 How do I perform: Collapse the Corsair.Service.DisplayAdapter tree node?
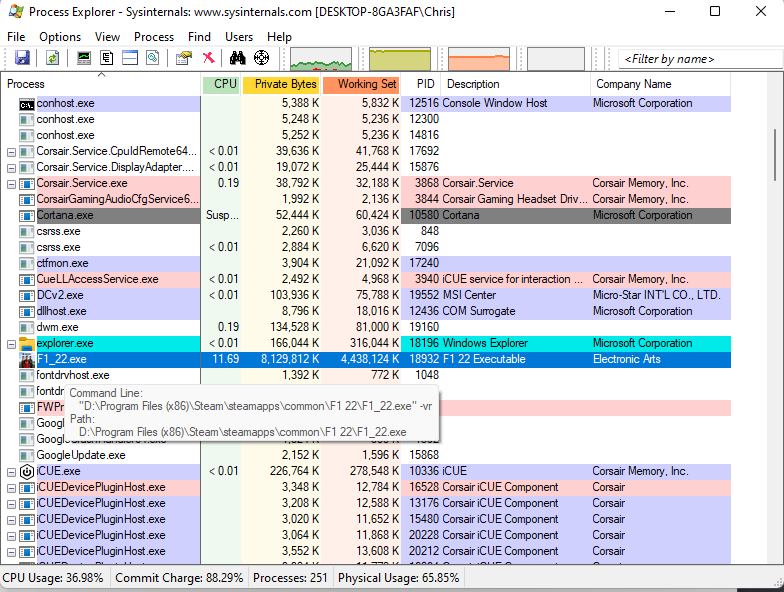point(12,168)
